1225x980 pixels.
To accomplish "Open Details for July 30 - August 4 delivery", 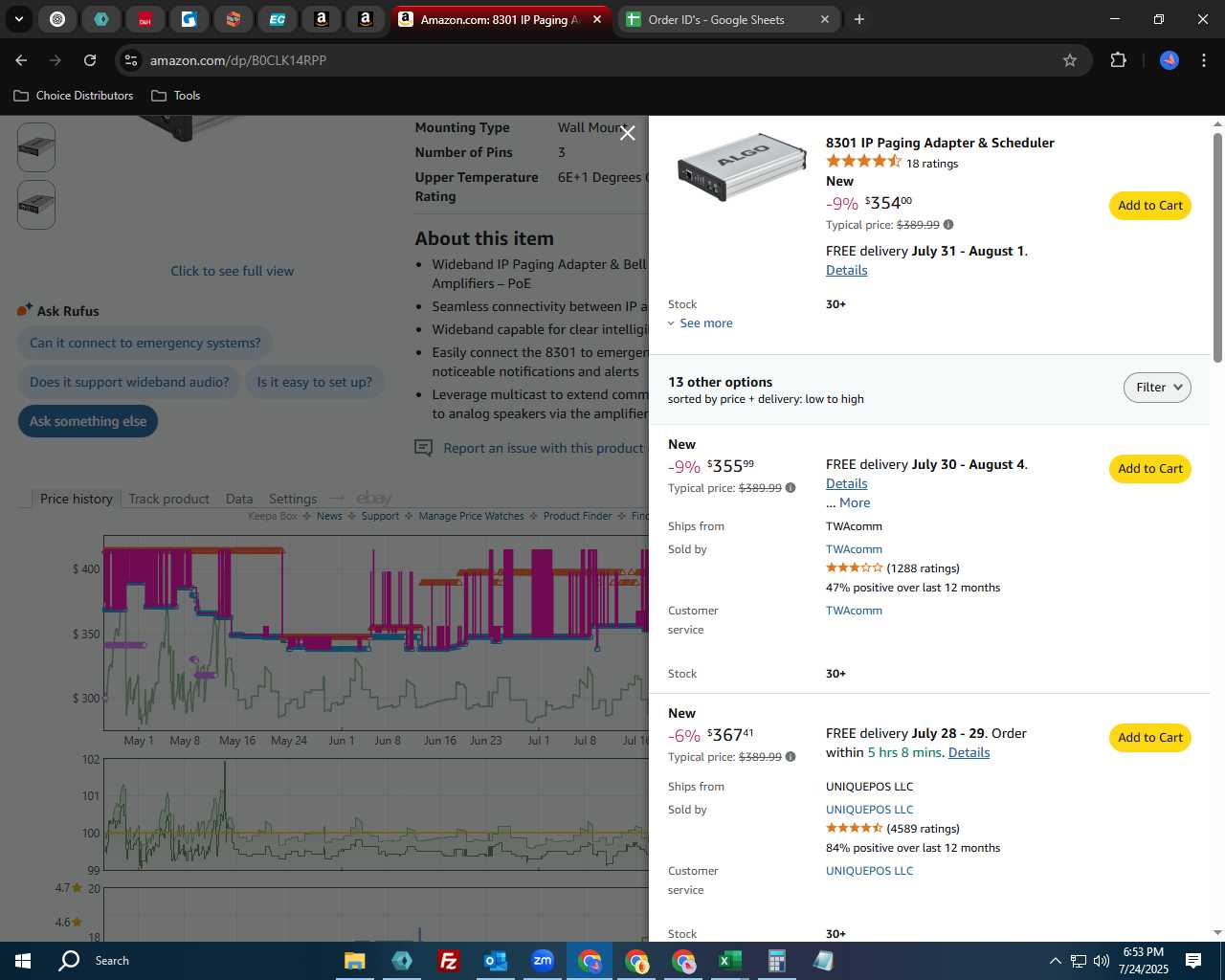I will point(846,483).
